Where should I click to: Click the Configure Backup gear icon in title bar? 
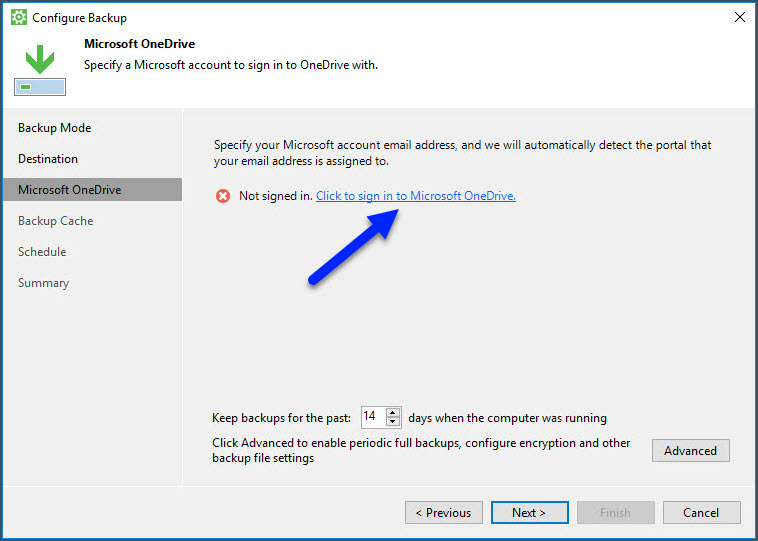click(19, 18)
